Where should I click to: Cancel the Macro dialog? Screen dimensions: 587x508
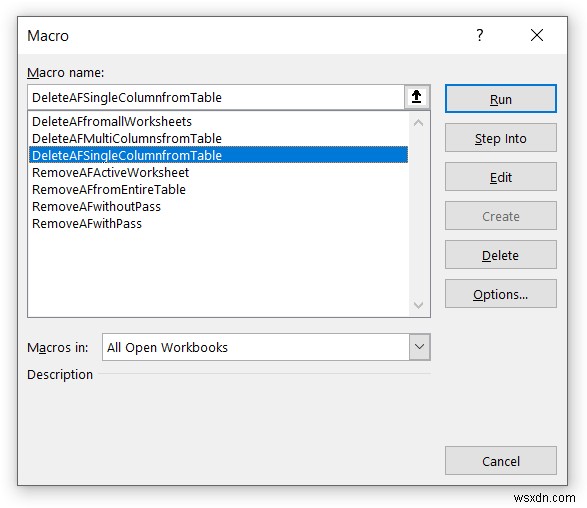tap(501, 460)
